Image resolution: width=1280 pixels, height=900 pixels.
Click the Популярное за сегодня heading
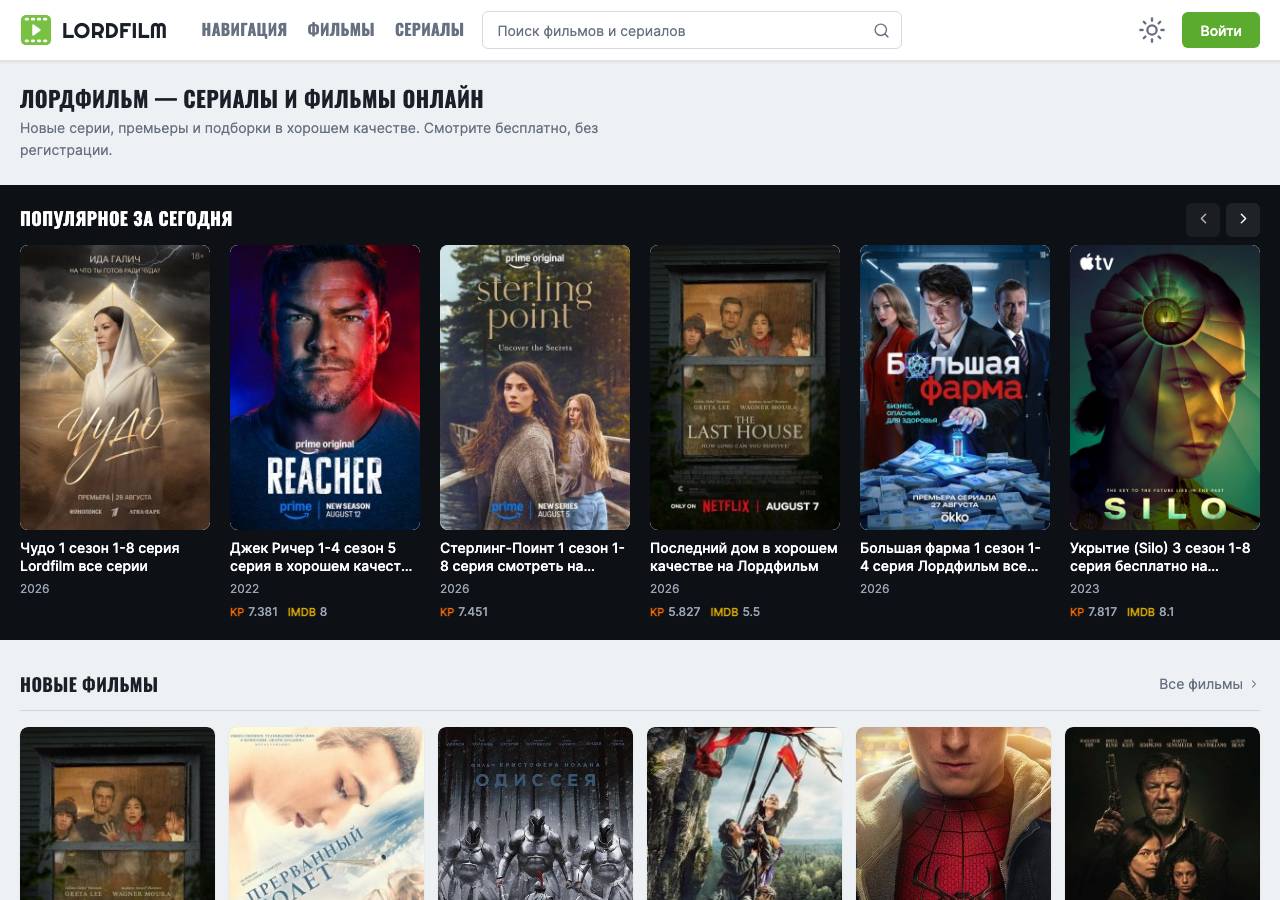[x=126, y=219]
